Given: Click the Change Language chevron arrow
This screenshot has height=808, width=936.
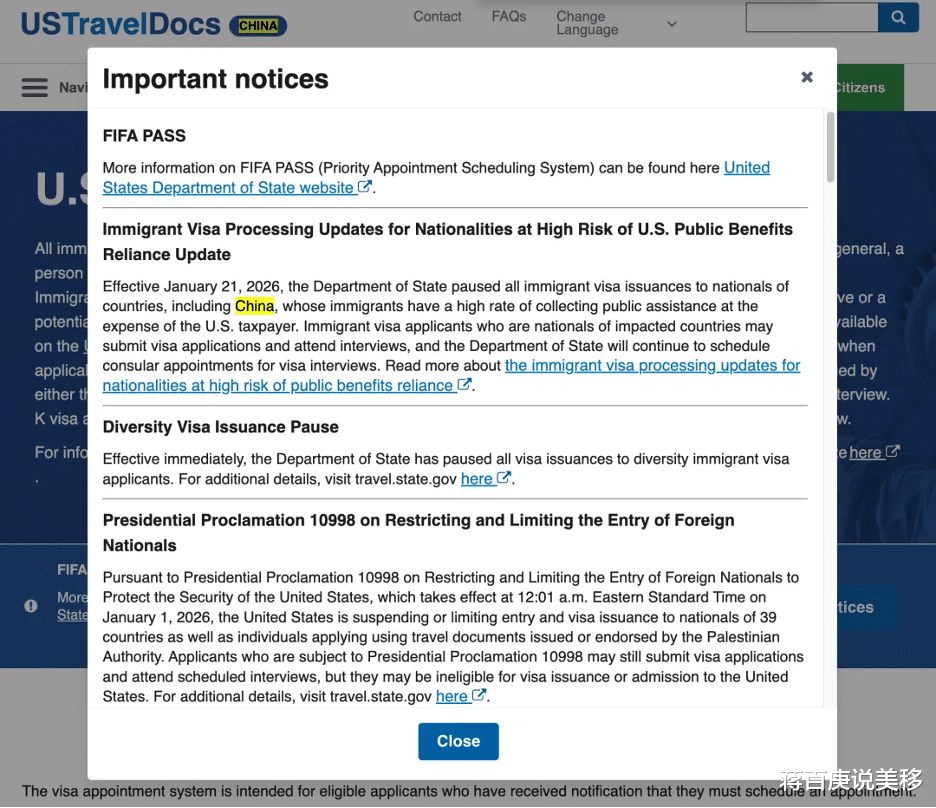Looking at the screenshot, I should coord(672,24).
